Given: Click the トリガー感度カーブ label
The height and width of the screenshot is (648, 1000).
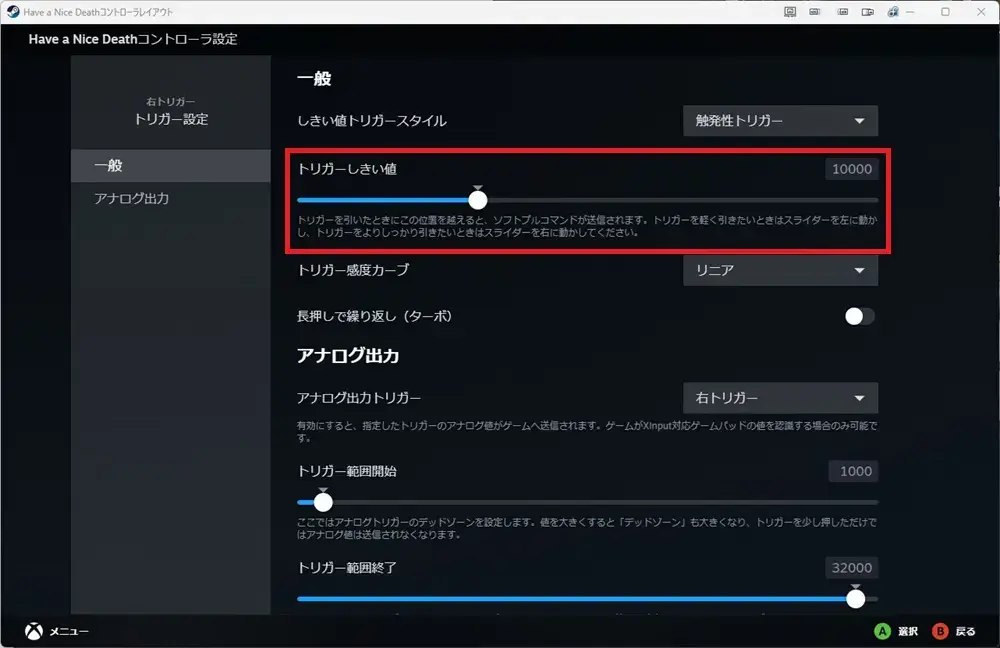Looking at the screenshot, I should pyautogui.click(x=353, y=270).
